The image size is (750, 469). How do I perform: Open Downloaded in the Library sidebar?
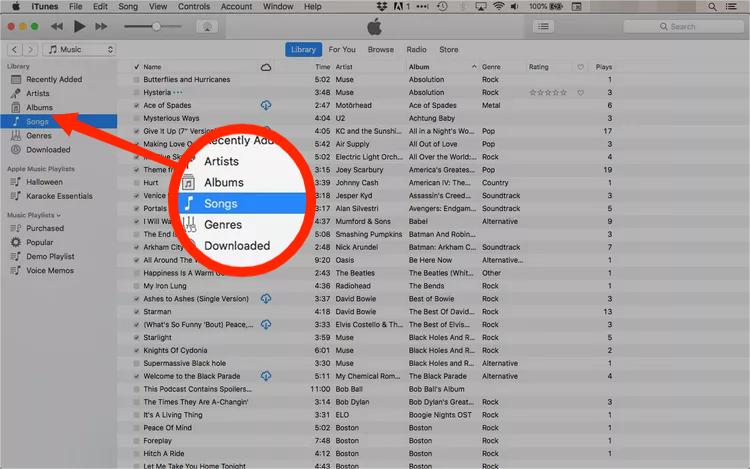pyautogui.click(x=48, y=150)
